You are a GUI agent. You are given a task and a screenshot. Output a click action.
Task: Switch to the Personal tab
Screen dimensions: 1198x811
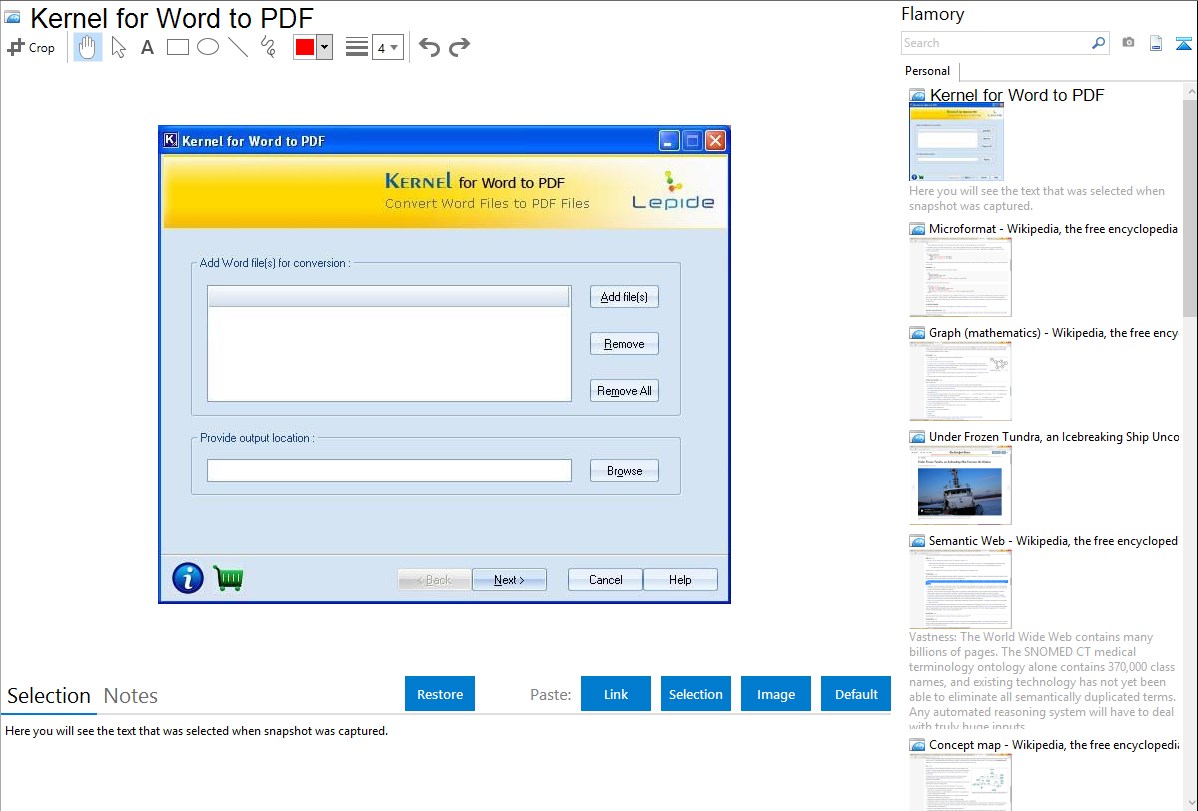928,71
